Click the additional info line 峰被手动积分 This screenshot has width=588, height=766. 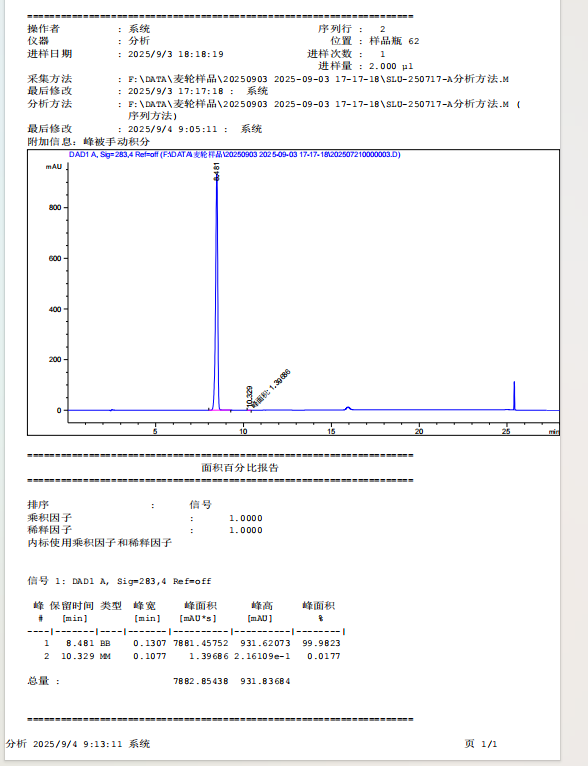[x=117, y=142]
